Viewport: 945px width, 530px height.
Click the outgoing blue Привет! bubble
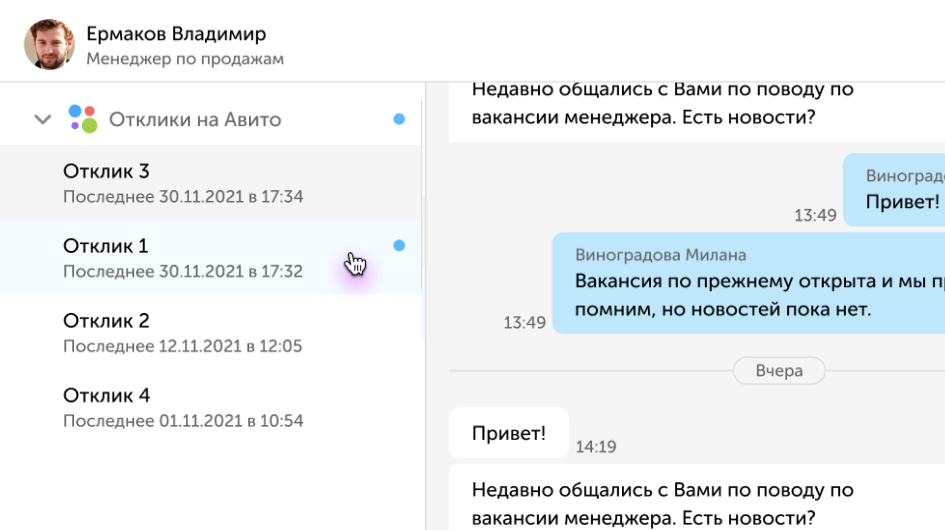(894, 190)
